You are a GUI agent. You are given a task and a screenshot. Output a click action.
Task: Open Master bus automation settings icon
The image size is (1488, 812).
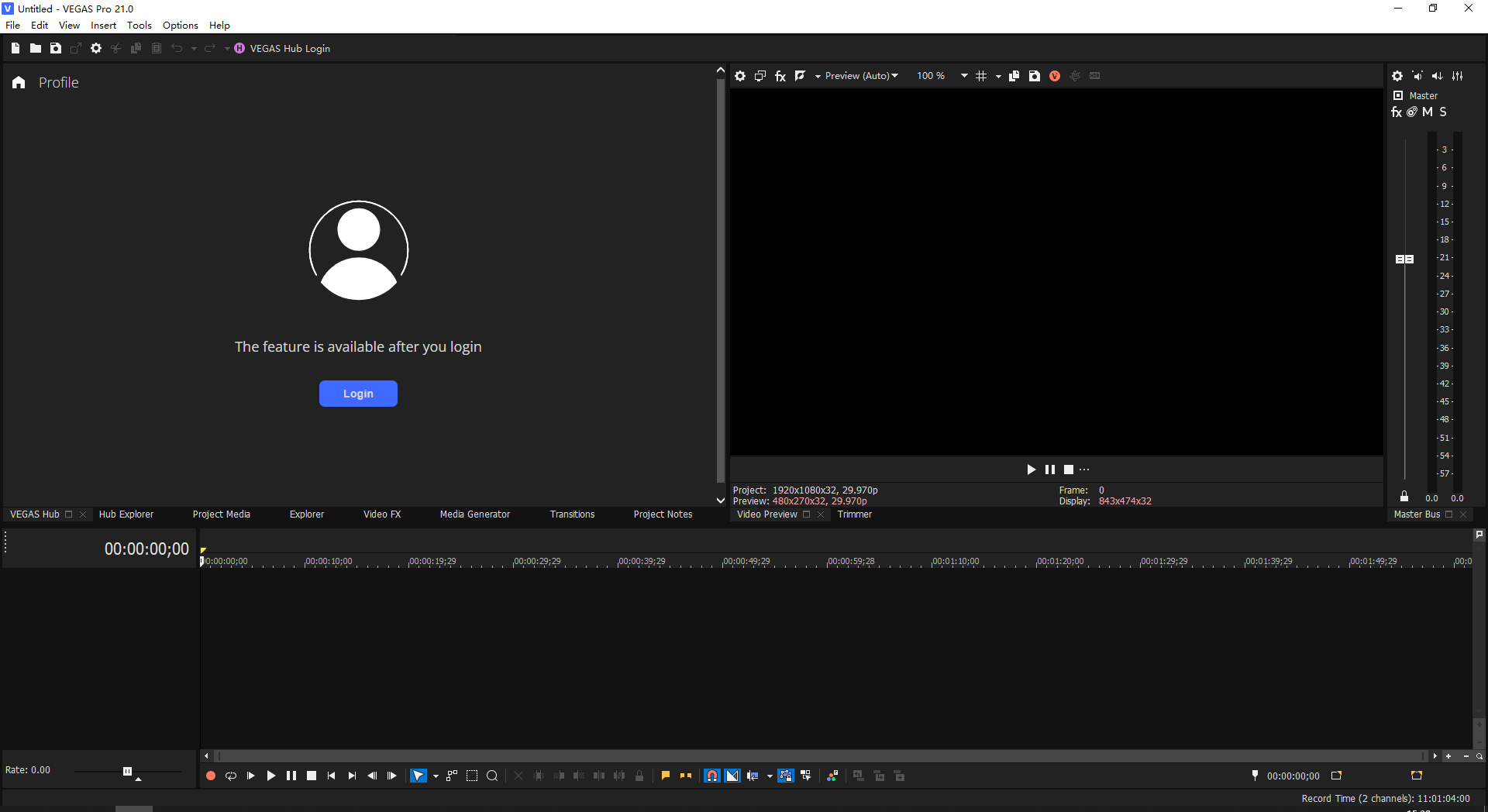[x=1412, y=112]
